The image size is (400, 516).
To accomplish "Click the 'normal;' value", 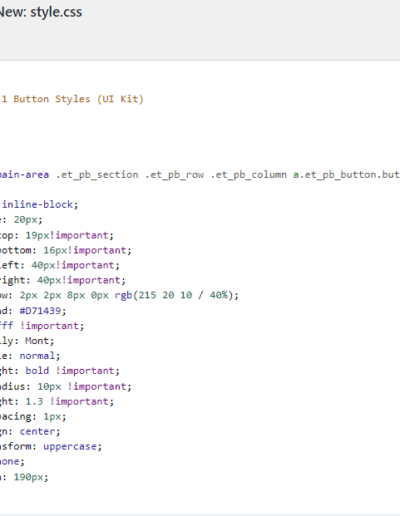I will [x=40, y=356].
